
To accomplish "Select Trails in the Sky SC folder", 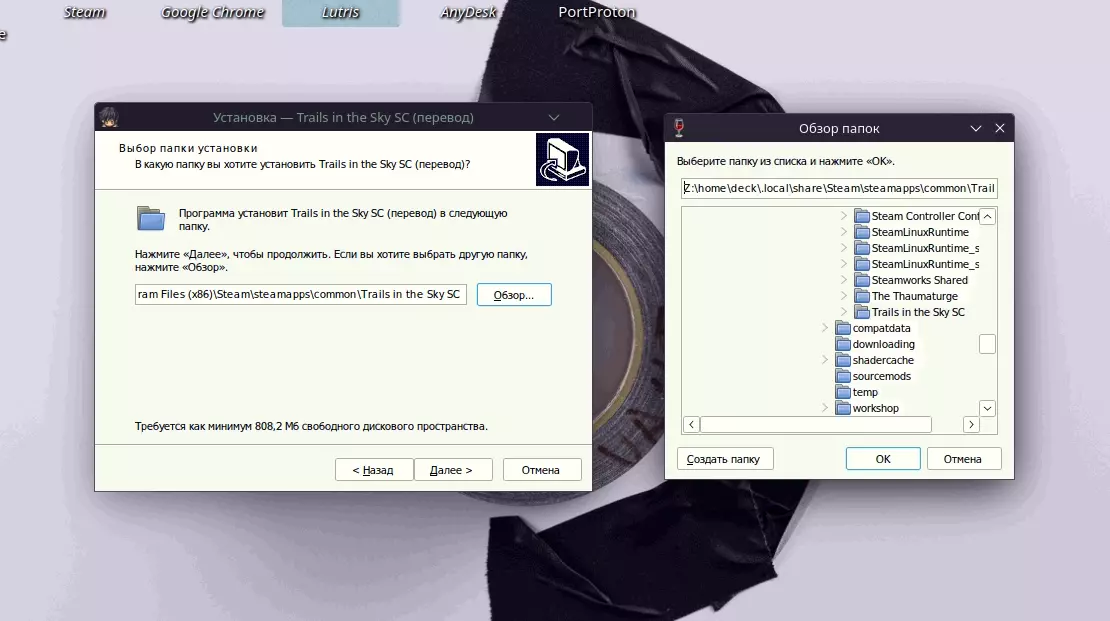I will tap(918, 312).
